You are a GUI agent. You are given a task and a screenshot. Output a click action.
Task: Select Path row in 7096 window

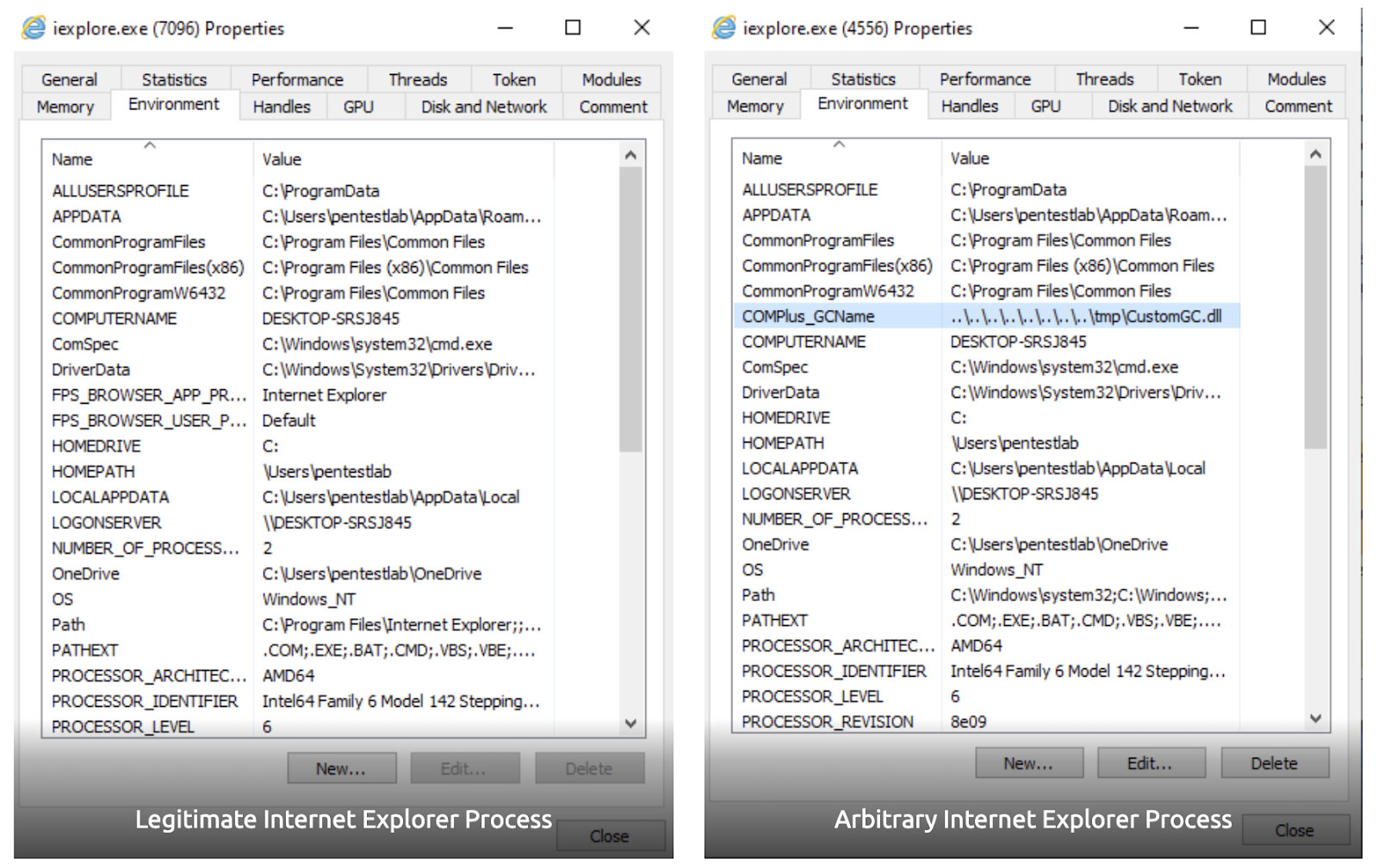click(299, 625)
